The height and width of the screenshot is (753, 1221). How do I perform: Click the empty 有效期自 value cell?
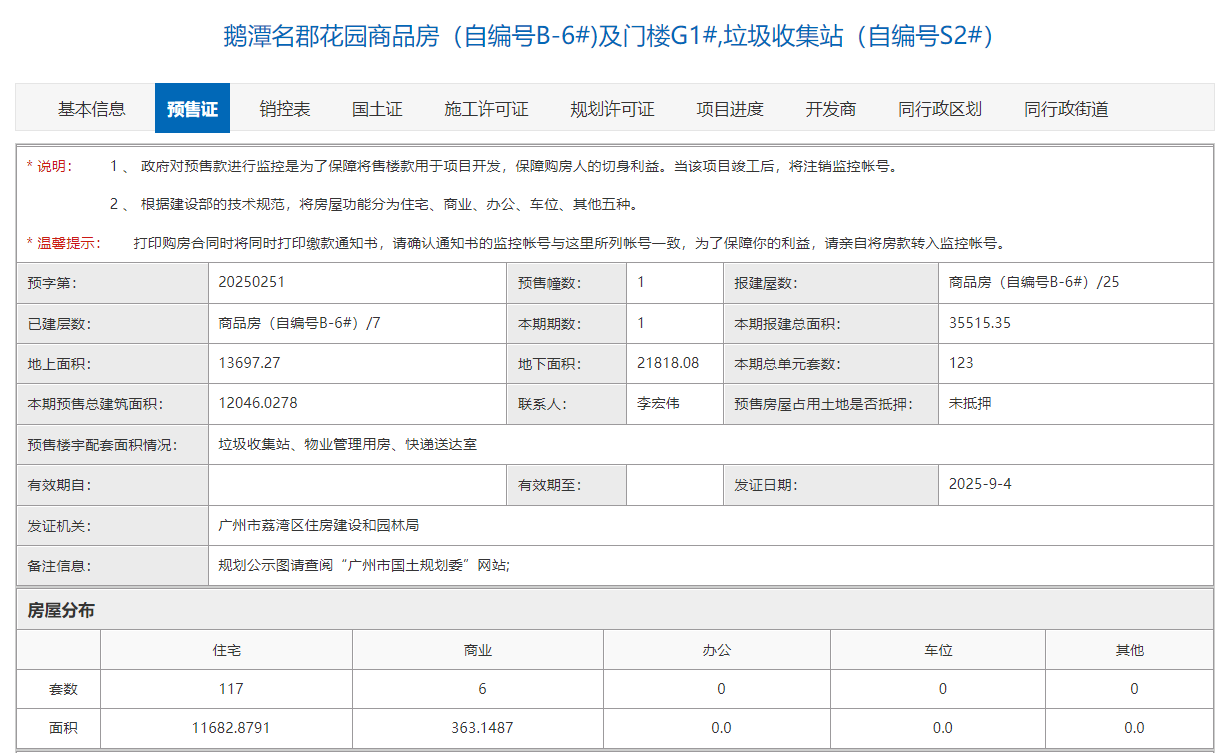(358, 485)
